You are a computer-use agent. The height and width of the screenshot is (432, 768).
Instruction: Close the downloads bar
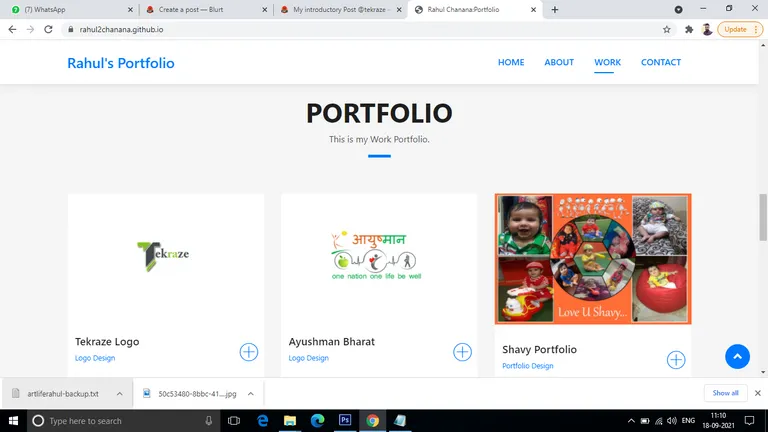[757, 393]
